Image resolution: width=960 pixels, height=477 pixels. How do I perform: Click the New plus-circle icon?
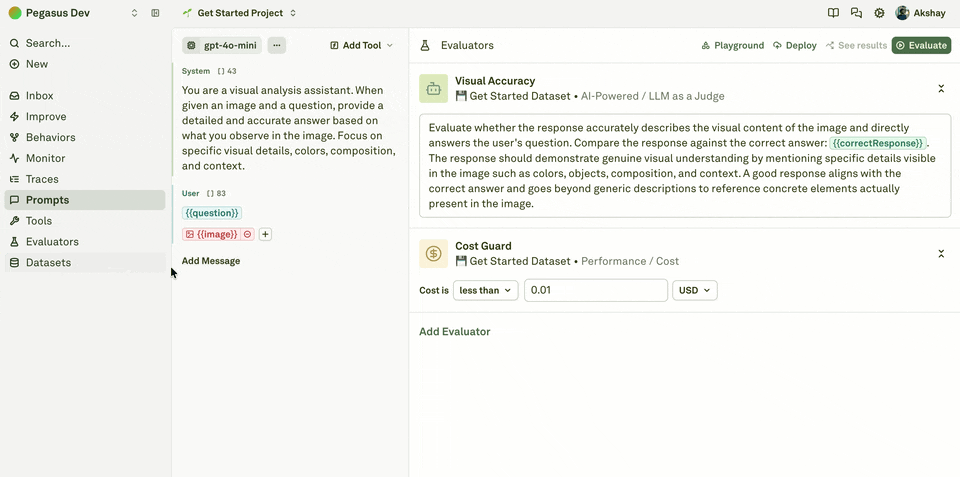pyautogui.click(x=15, y=64)
